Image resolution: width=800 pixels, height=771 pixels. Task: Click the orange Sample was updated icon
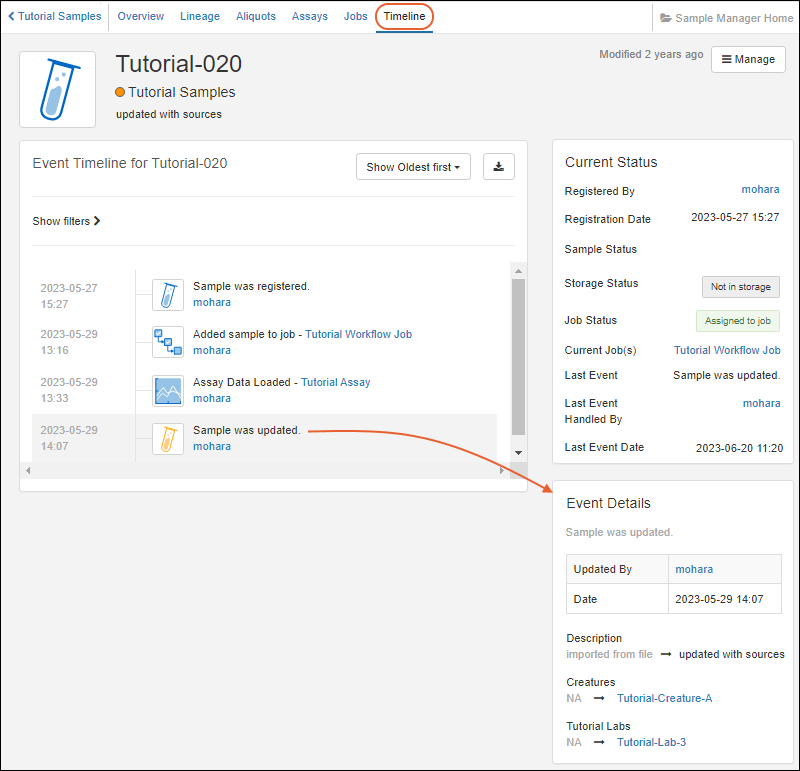168,438
